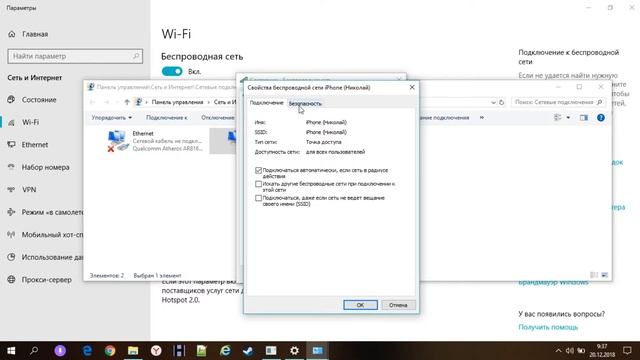The image size is (640, 360).
Task: Open address bar history dropdown
Action: (493, 102)
